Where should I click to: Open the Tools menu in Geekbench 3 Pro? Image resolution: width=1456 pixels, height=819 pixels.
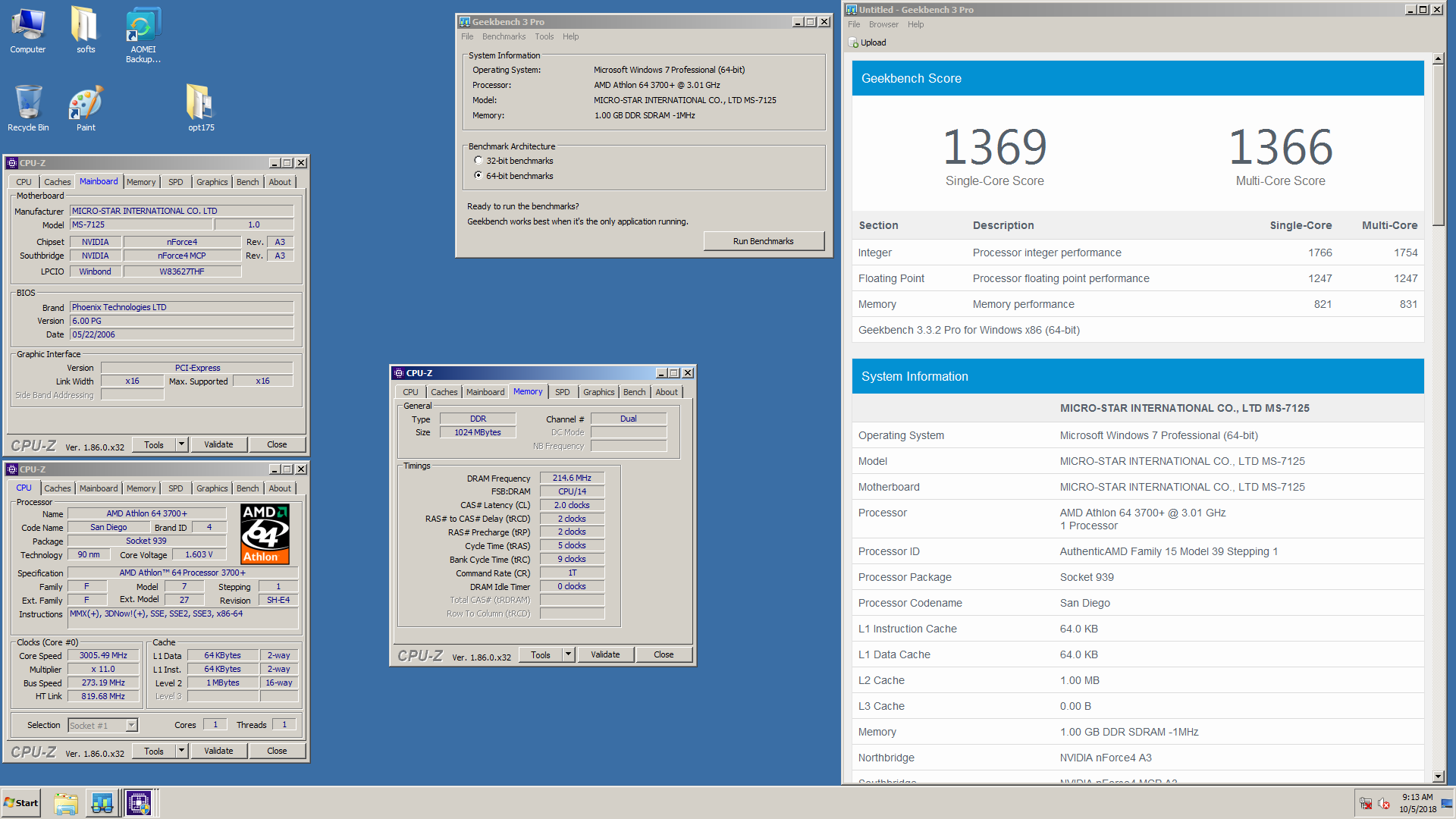coord(544,36)
